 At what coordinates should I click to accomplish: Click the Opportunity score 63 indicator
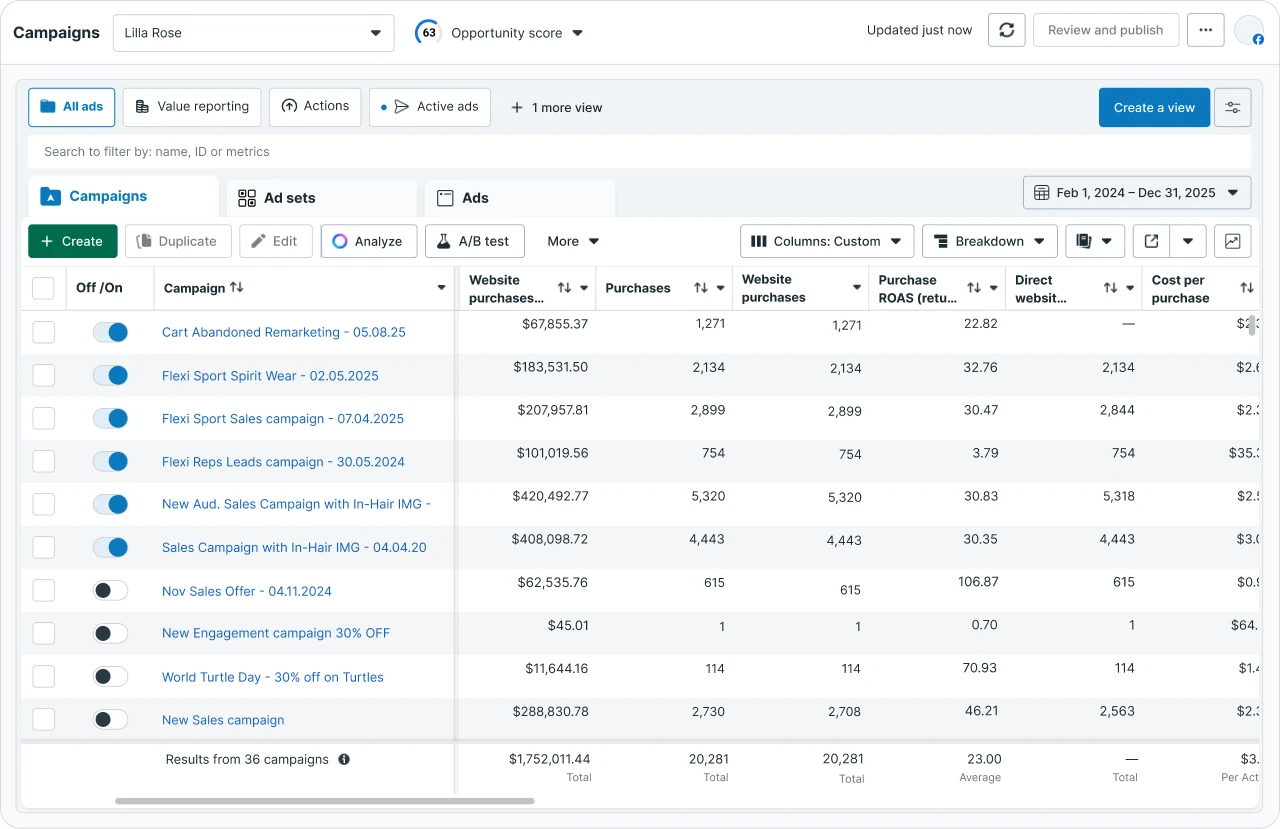(429, 32)
